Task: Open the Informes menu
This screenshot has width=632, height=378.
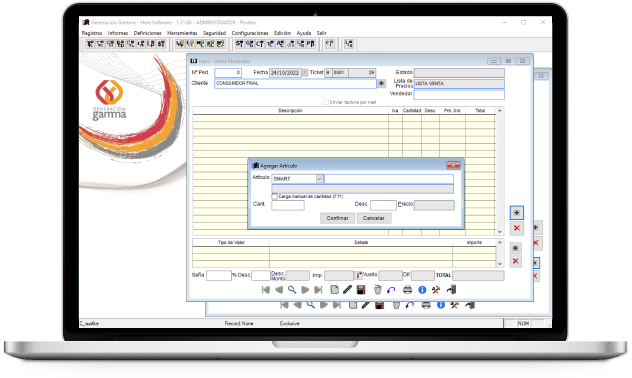Action: [118, 33]
